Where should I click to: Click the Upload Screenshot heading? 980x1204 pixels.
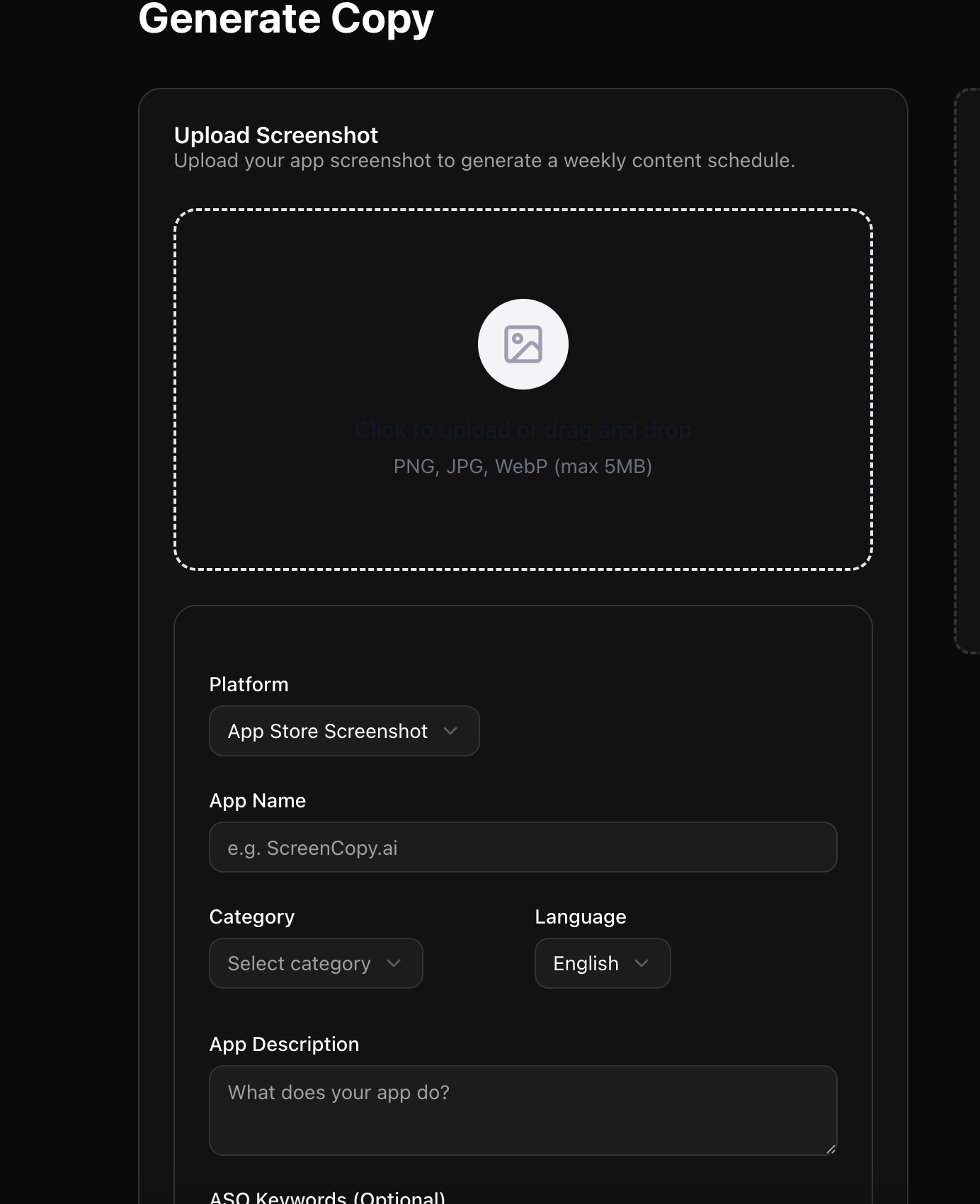coord(276,135)
